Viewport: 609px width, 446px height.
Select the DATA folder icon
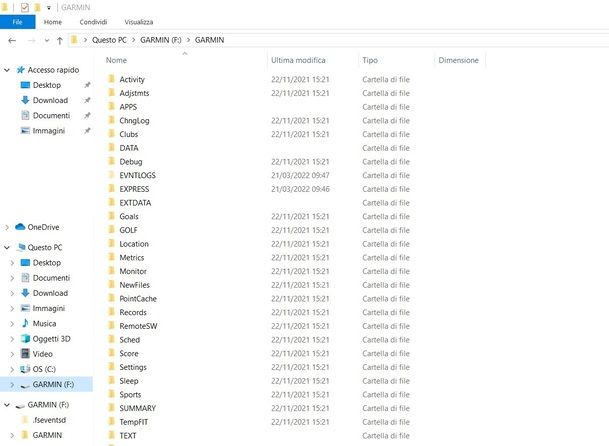pos(111,147)
